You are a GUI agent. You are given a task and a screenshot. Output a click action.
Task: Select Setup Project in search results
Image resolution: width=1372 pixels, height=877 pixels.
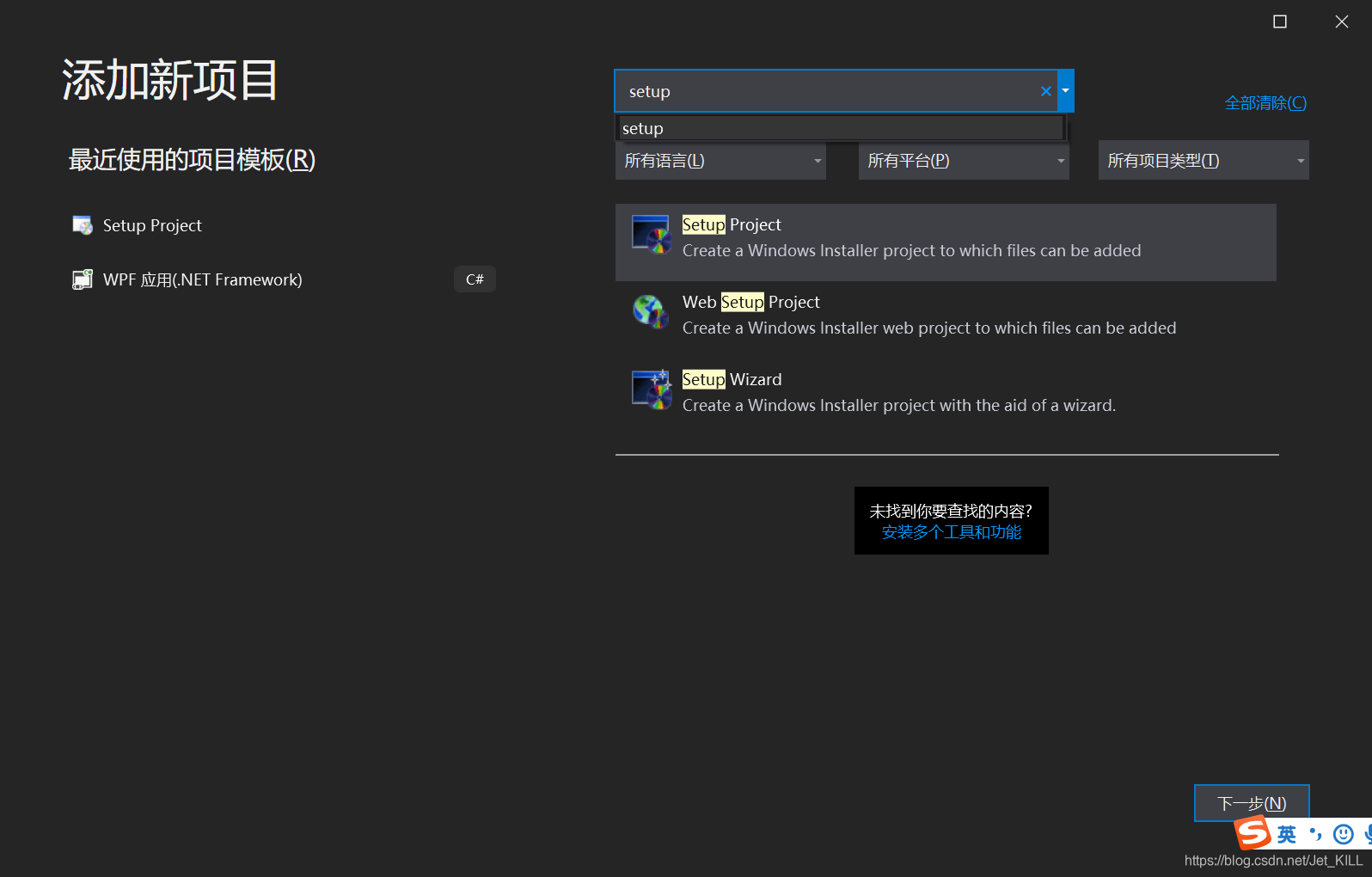[x=946, y=242]
